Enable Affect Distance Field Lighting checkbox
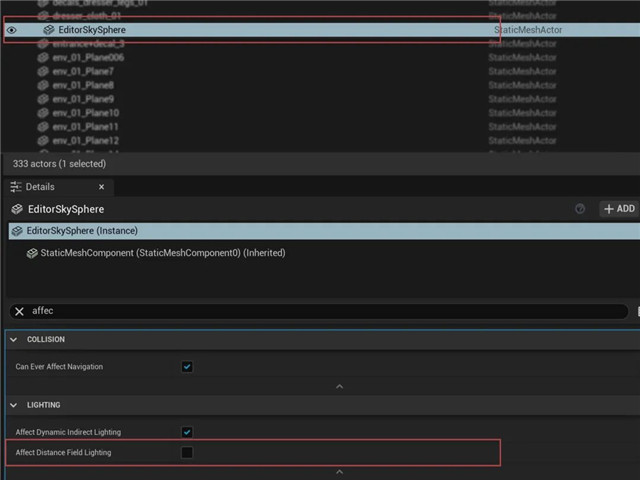This screenshot has width=640, height=480. click(x=187, y=453)
